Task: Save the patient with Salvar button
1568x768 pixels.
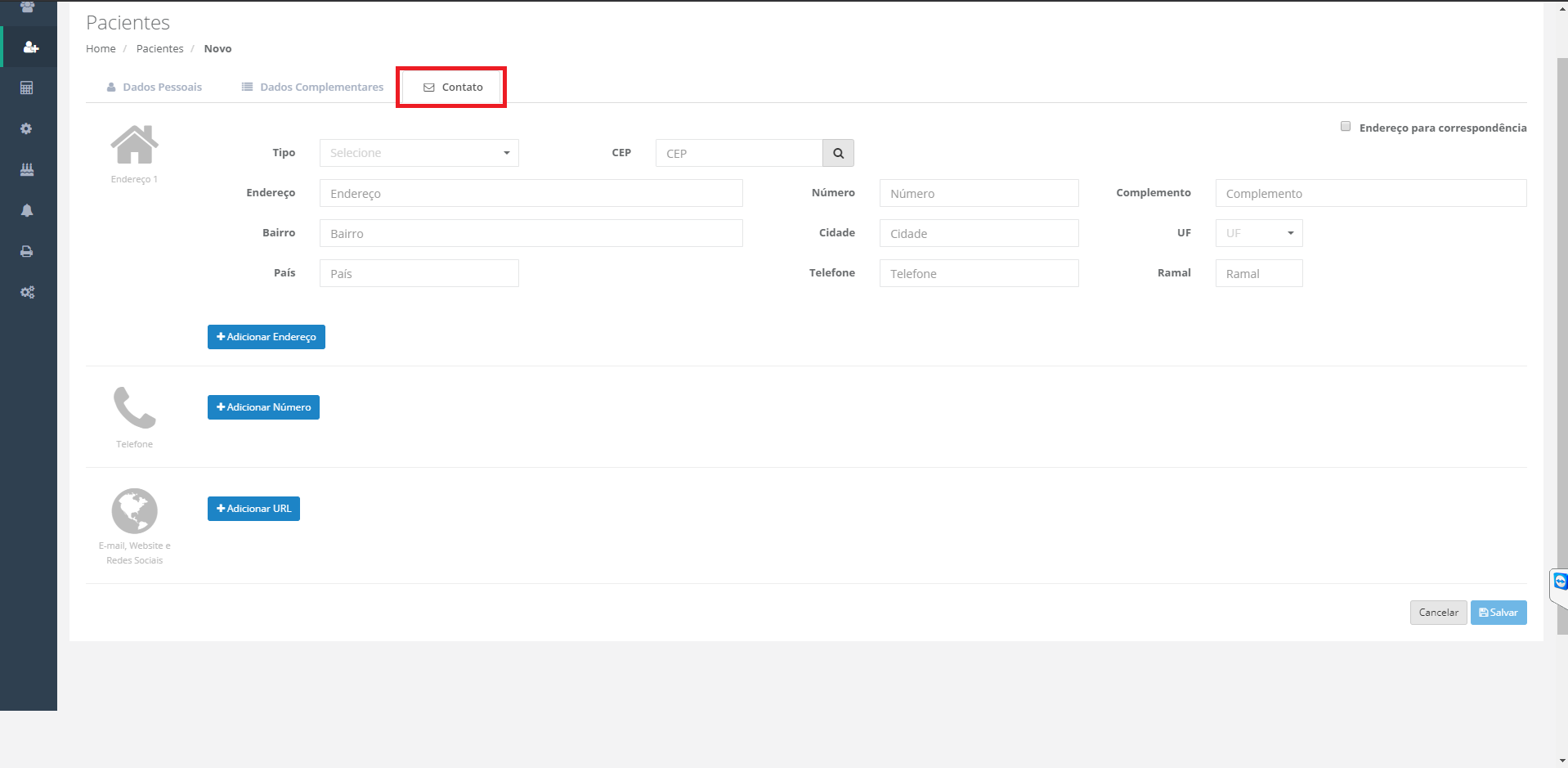Action: (1498, 613)
